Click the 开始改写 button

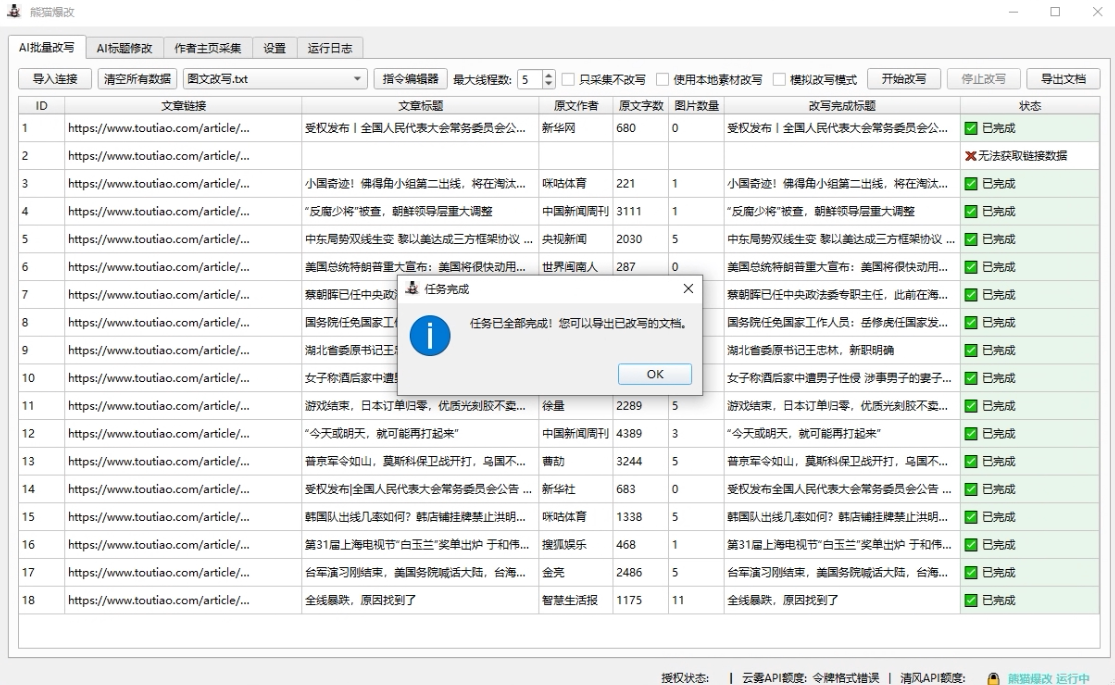tap(904, 79)
